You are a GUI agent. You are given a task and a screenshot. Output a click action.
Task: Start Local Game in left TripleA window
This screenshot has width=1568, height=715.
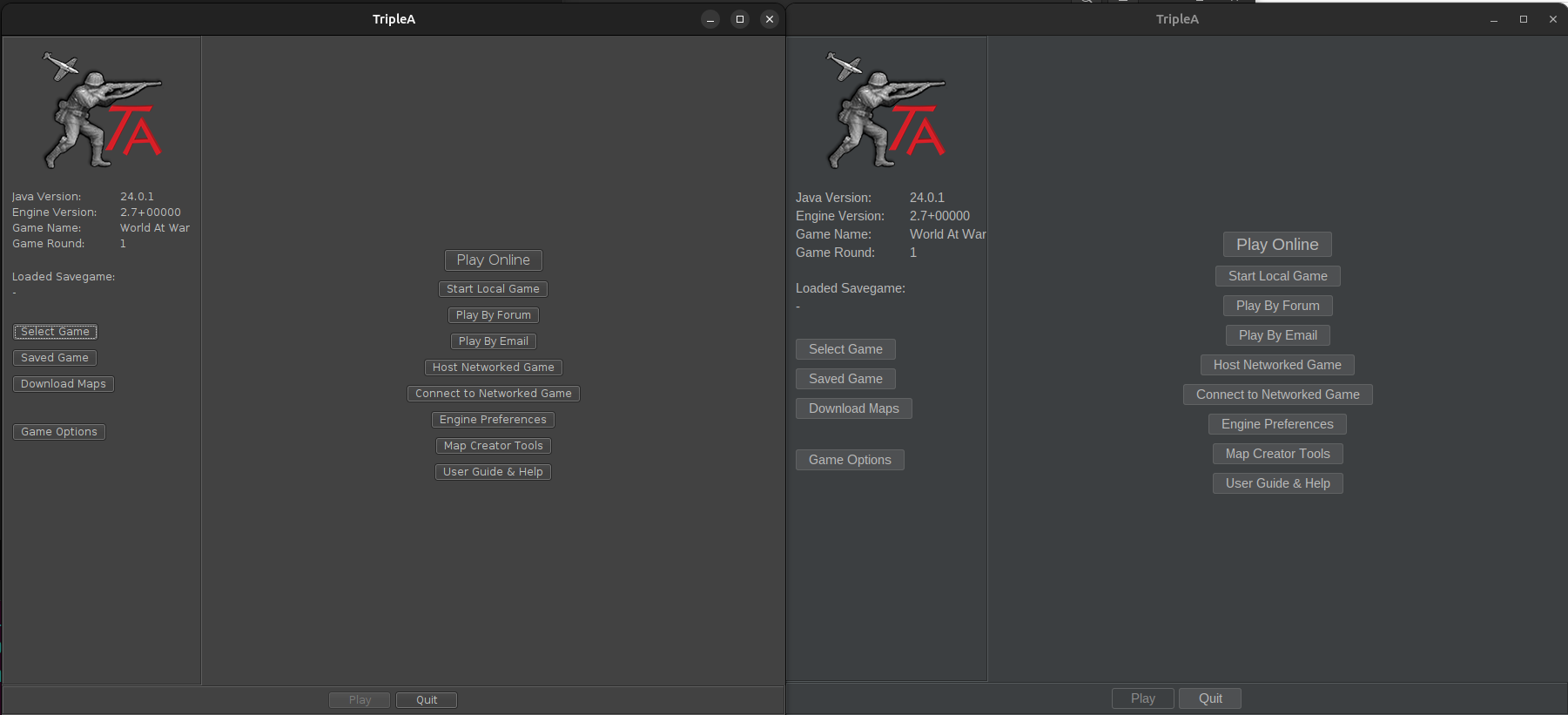(493, 289)
